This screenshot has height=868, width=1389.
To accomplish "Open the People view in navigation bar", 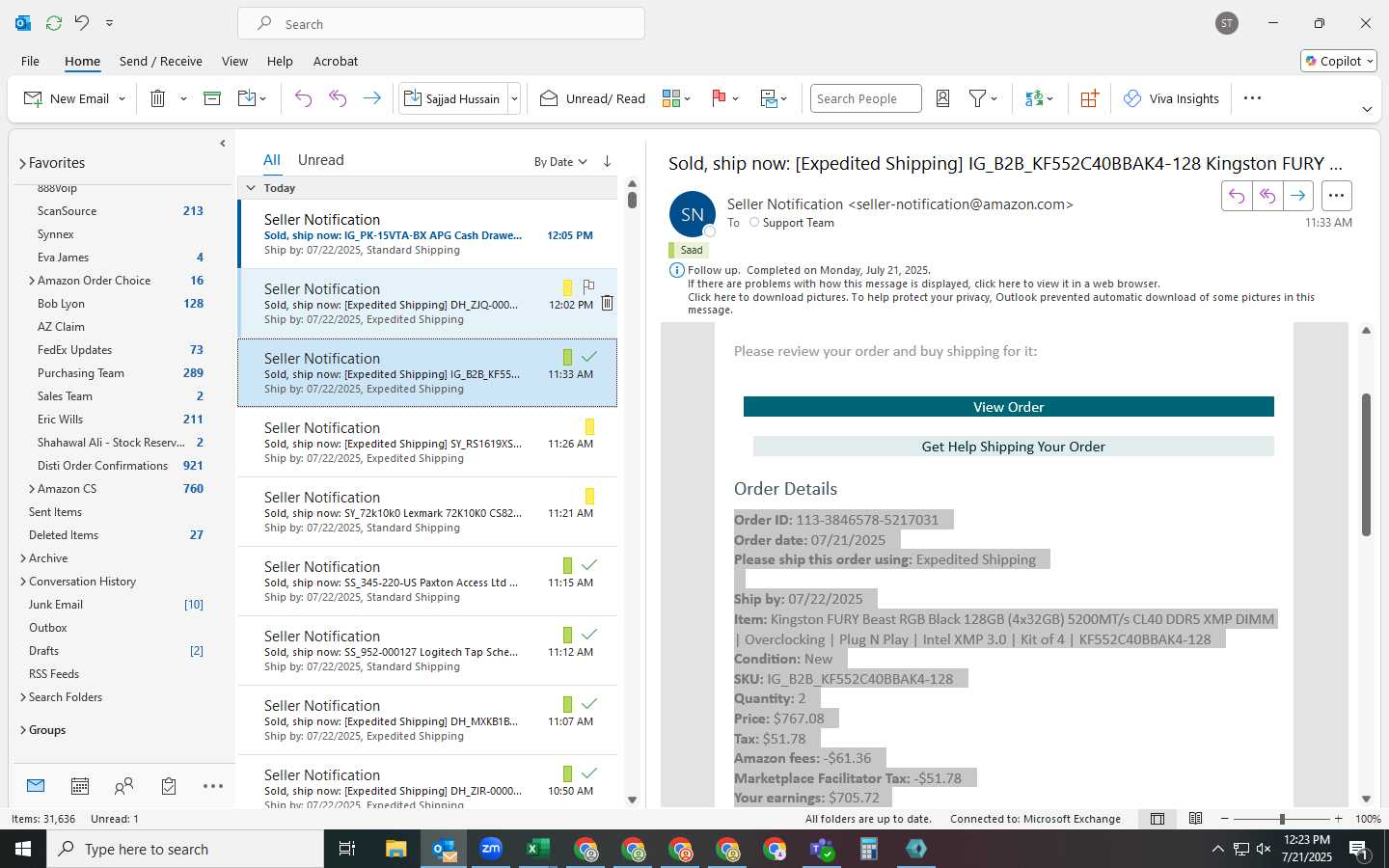I will (123, 786).
